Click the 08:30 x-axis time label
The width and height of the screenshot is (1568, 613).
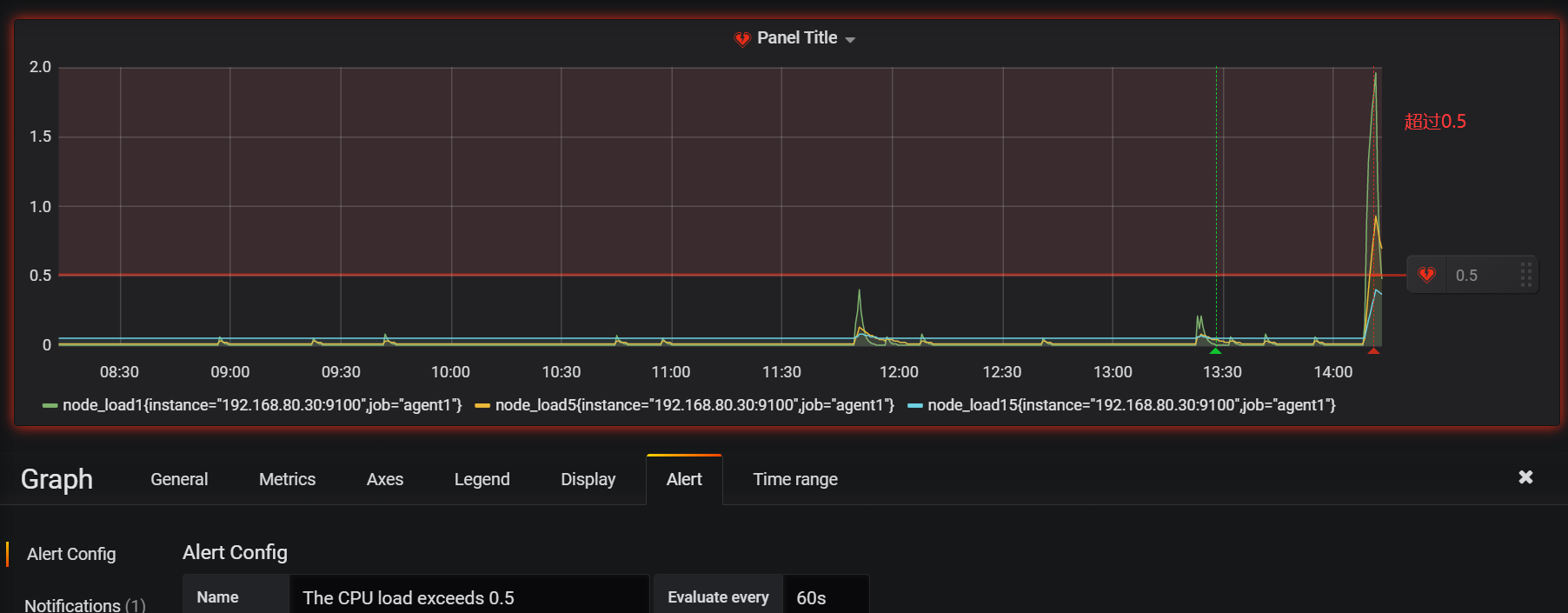119,372
